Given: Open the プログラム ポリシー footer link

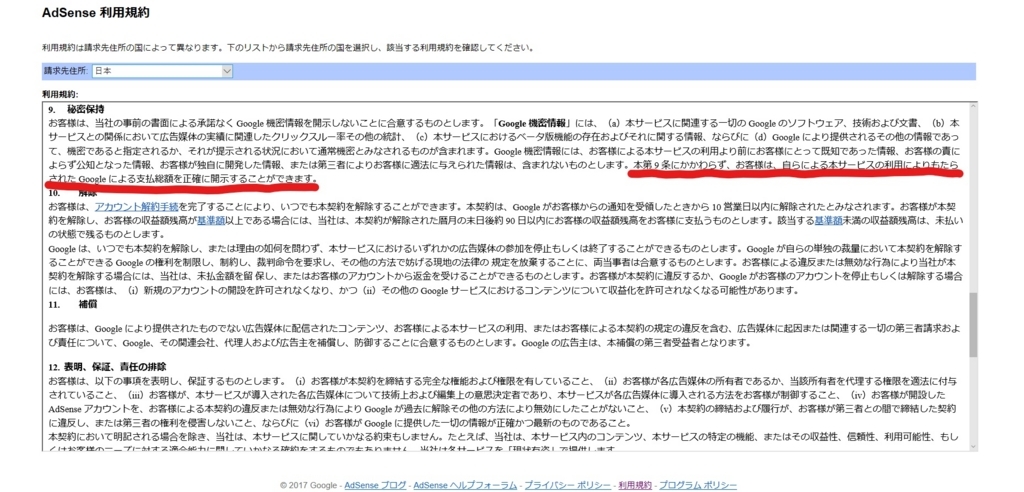Looking at the screenshot, I should click(697, 485).
